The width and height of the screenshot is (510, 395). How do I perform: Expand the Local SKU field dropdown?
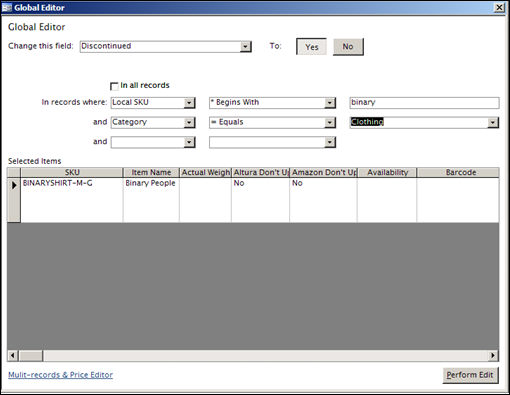click(189, 103)
